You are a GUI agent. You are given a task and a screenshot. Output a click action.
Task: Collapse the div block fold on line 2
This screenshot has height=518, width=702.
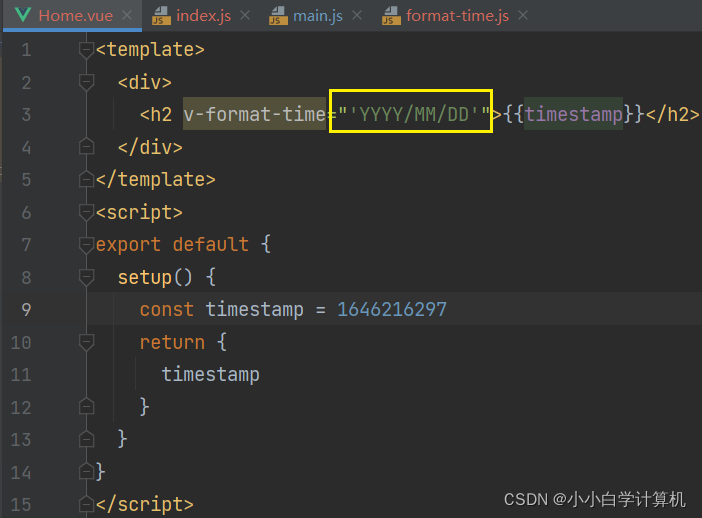86,82
